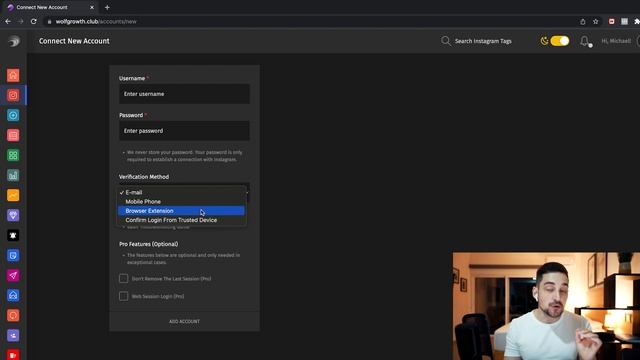Screen dimensions: 640x360
Task: Open the pink-red list sidebar icon
Action: (13, 135)
